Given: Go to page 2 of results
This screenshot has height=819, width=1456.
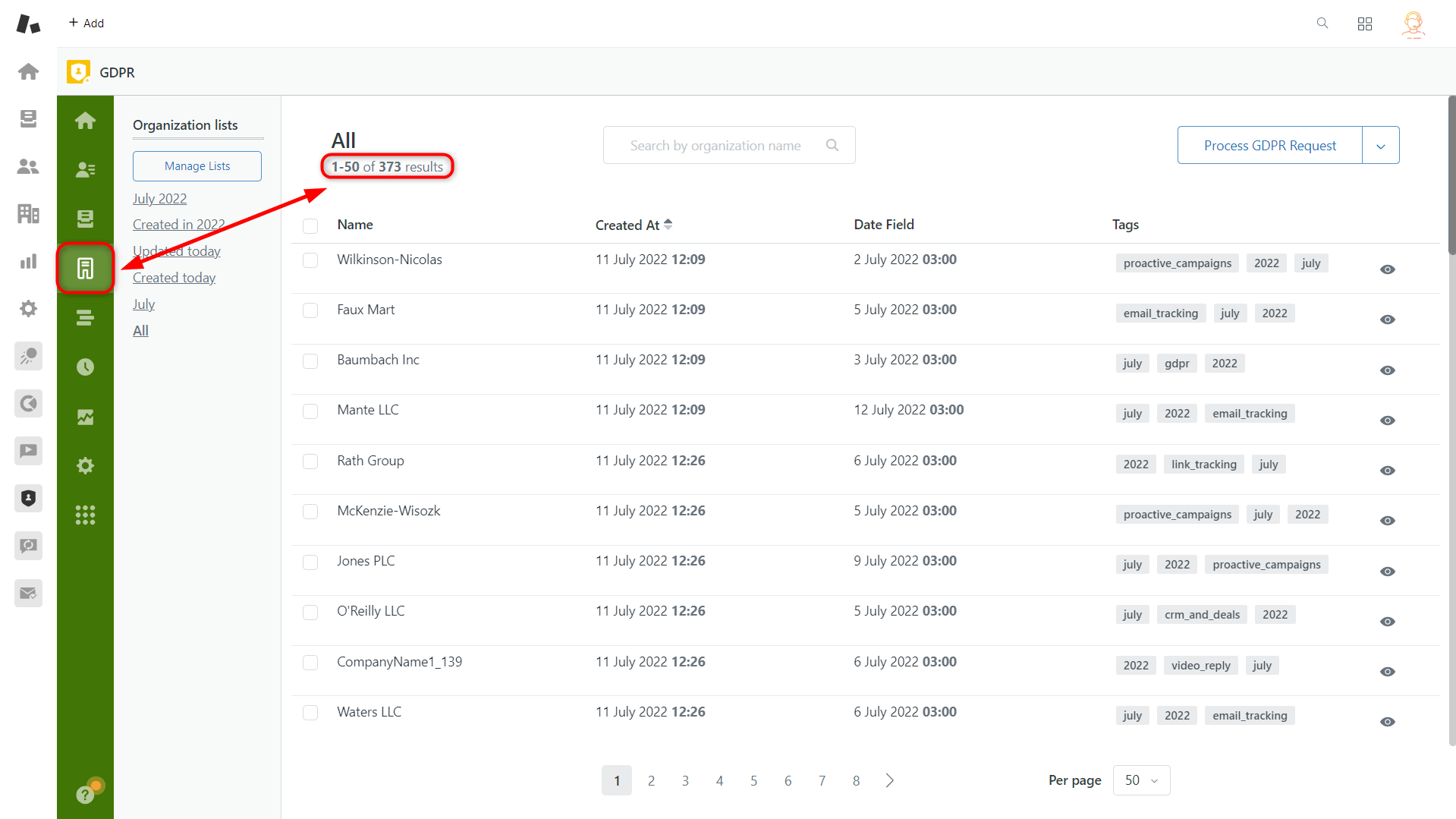Looking at the screenshot, I should click(651, 780).
